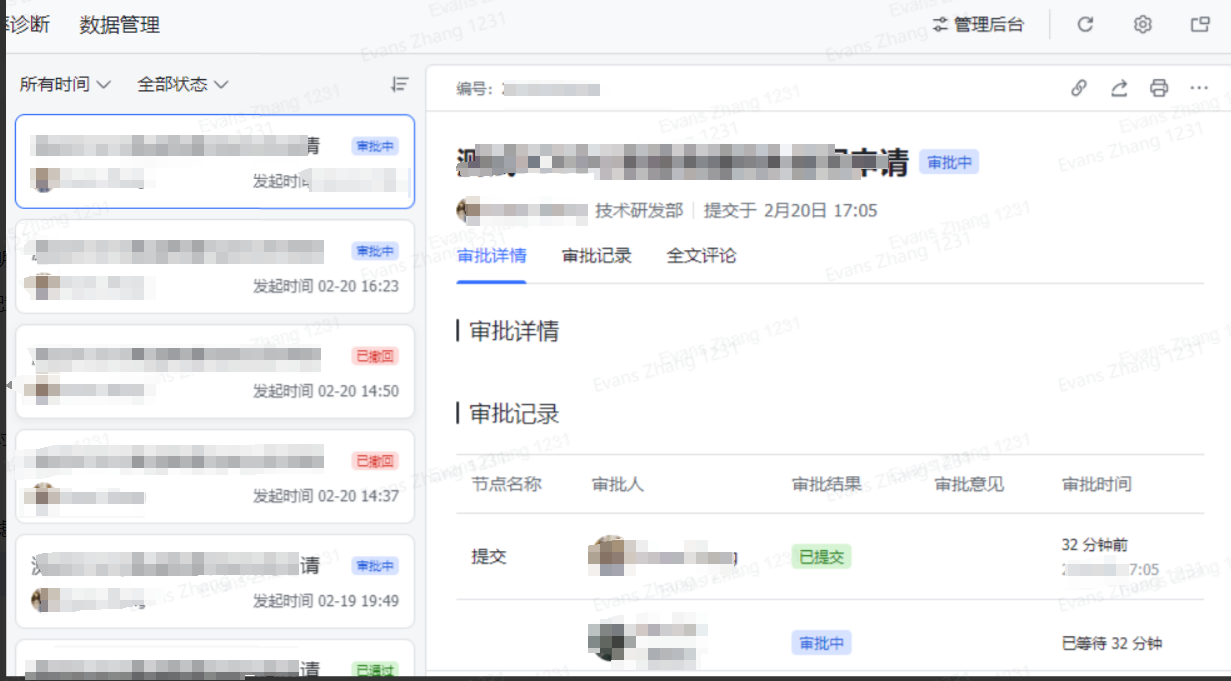Click the sort icon above approval list
The width and height of the screenshot is (1231, 681).
point(400,85)
